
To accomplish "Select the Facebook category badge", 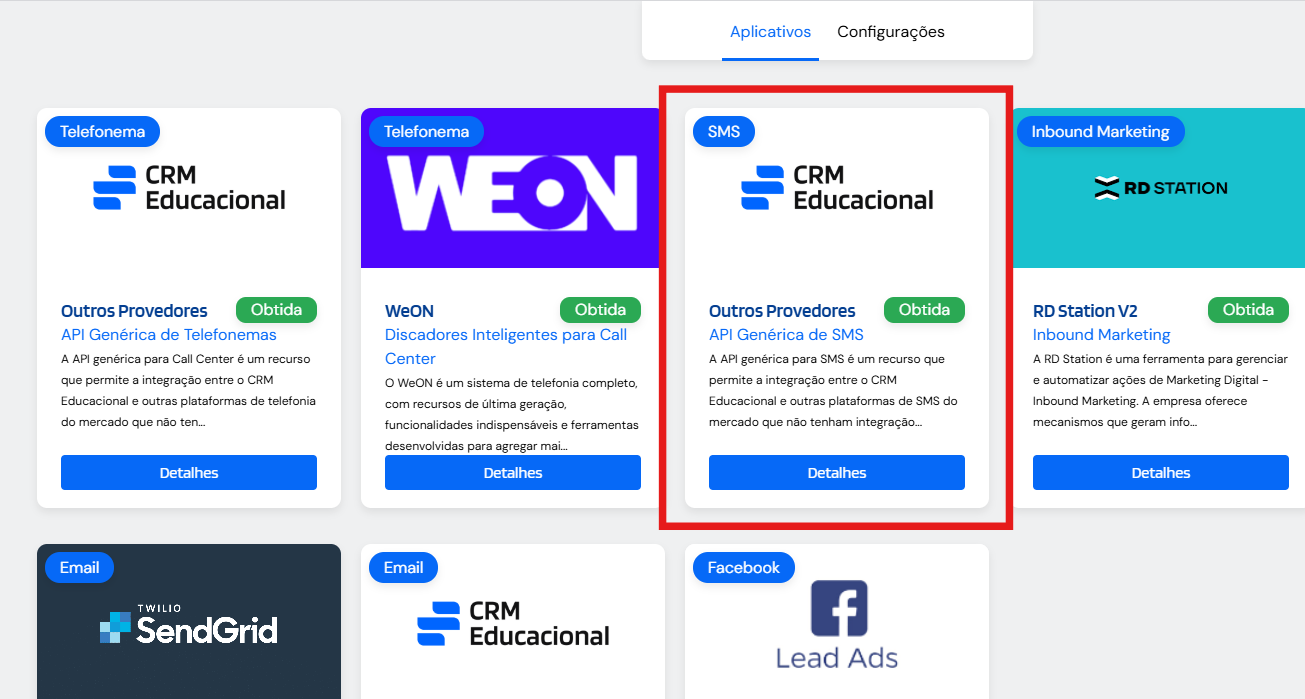I will click(743, 567).
